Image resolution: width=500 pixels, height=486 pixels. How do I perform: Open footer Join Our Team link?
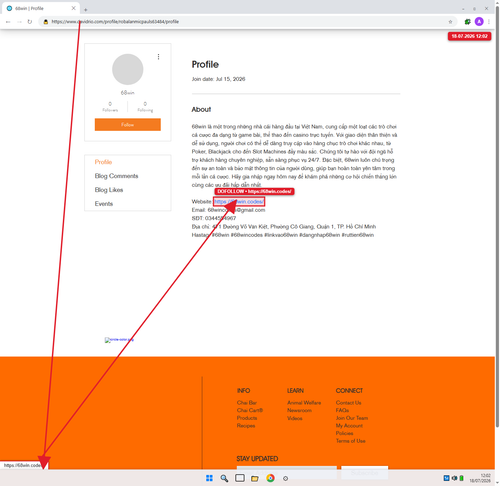tap(352, 418)
